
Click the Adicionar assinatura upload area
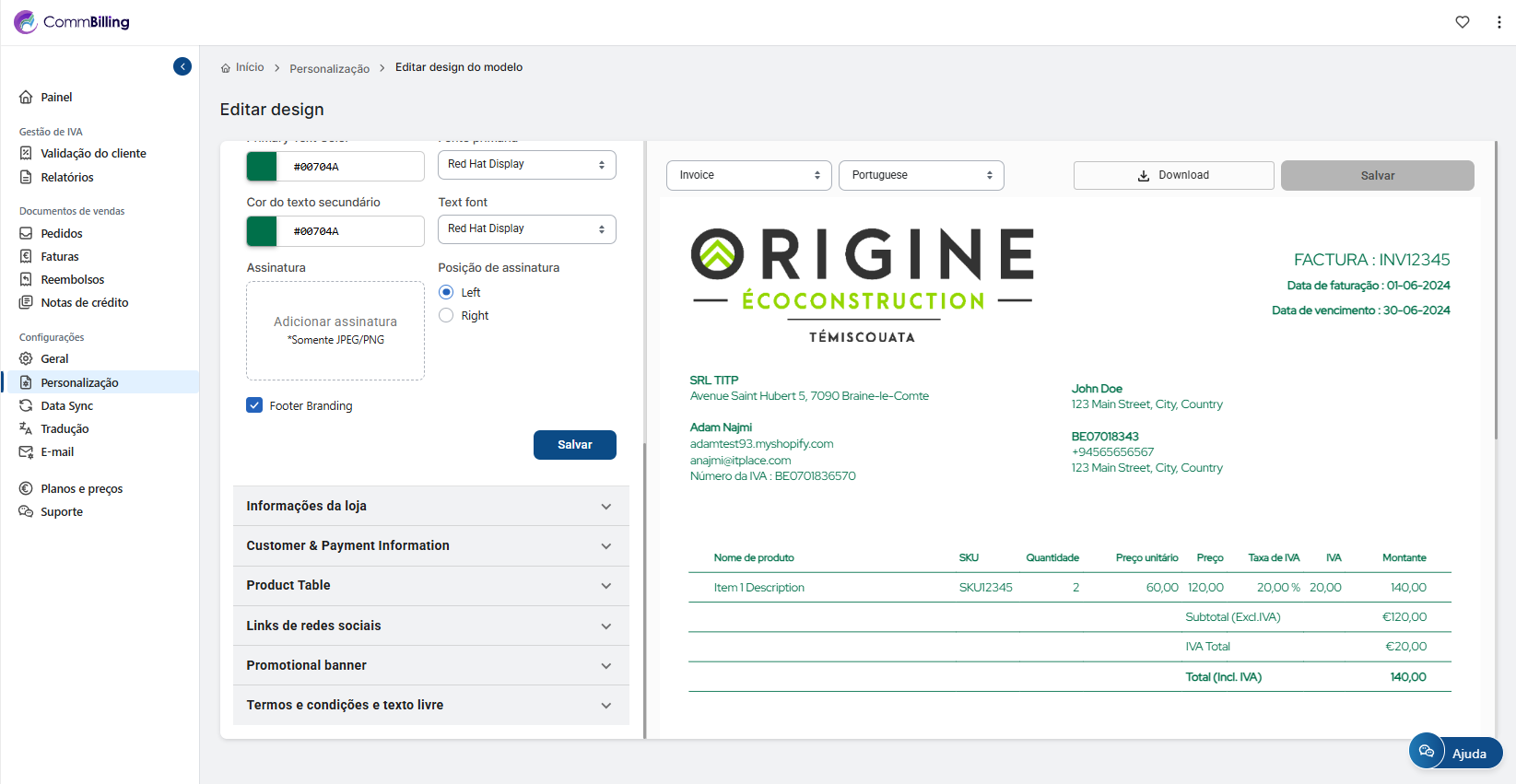[335, 330]
